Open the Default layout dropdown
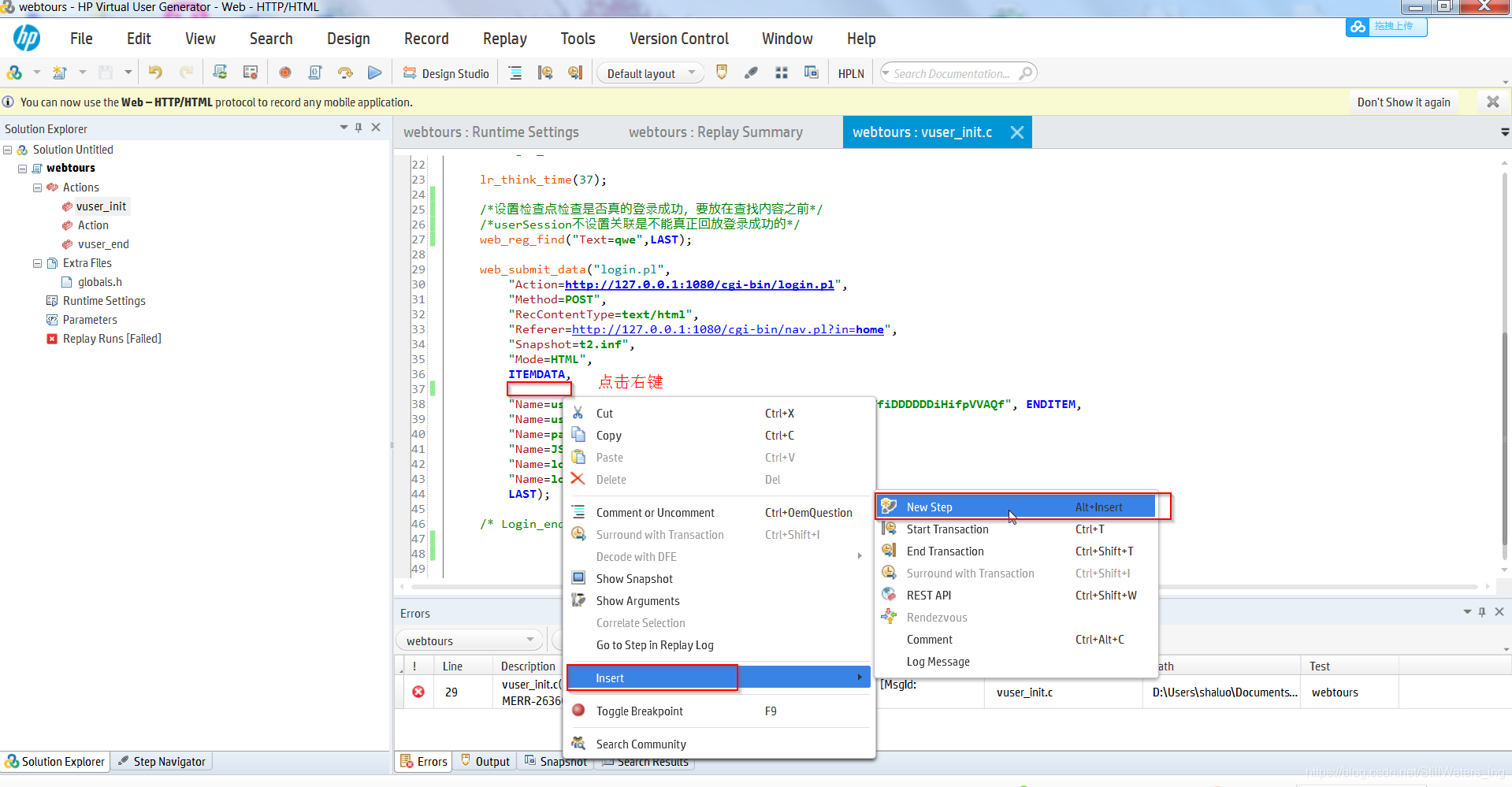This screenshot has width=1512, height=787. click(x=651, y=73)
